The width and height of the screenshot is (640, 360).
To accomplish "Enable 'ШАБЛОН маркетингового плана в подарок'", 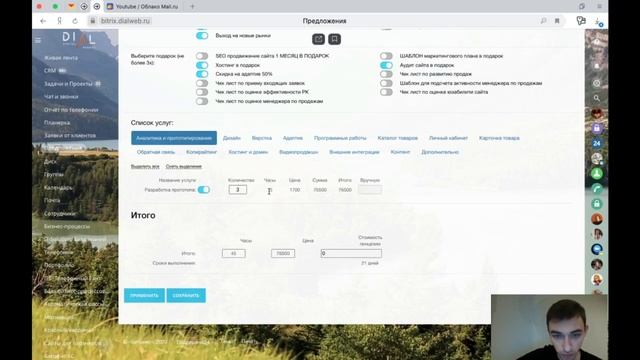I will 386,56.
